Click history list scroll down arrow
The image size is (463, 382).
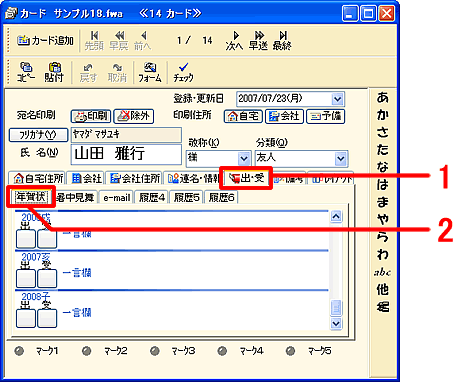[336, 323]
